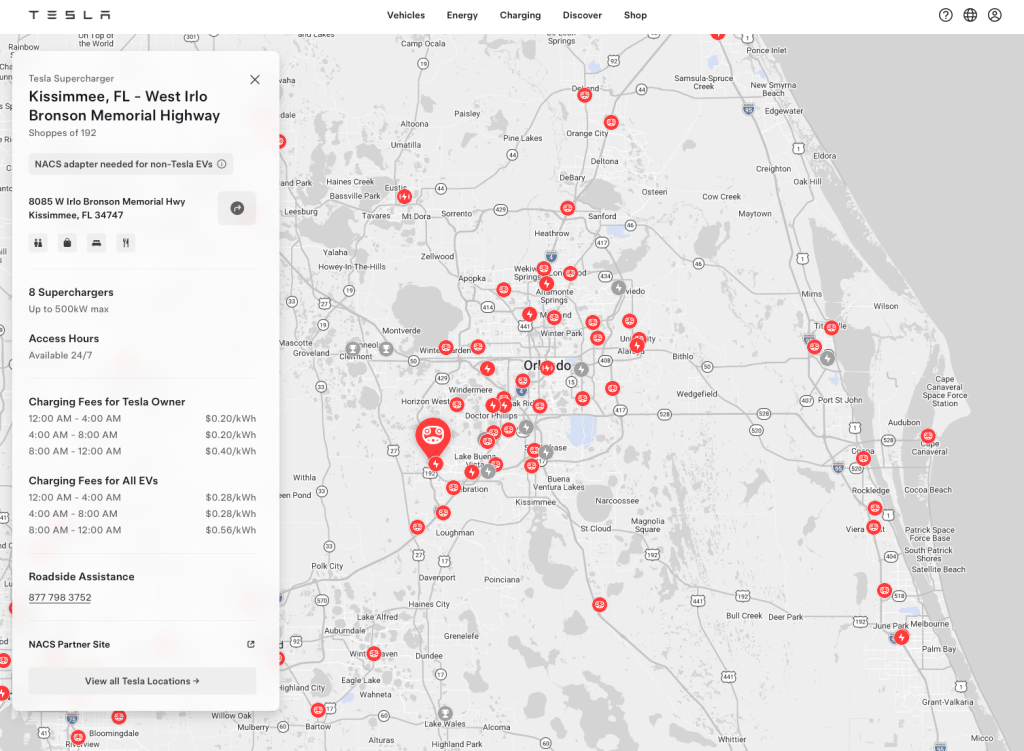Image resolution: width=1024 pixels, height=751 pixels.
Task: Click the Tesla logo in the header
Action: click(x=69, y=15)
